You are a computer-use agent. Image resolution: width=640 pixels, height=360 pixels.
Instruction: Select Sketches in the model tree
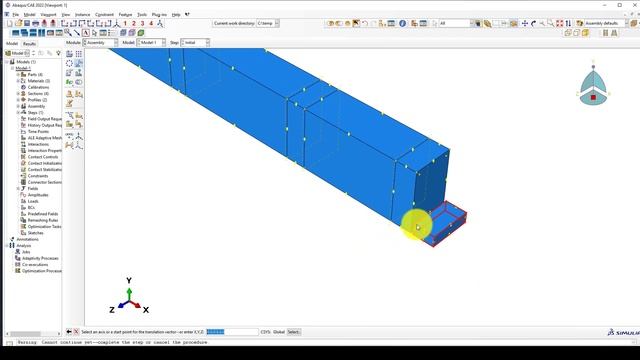(36, 233)
